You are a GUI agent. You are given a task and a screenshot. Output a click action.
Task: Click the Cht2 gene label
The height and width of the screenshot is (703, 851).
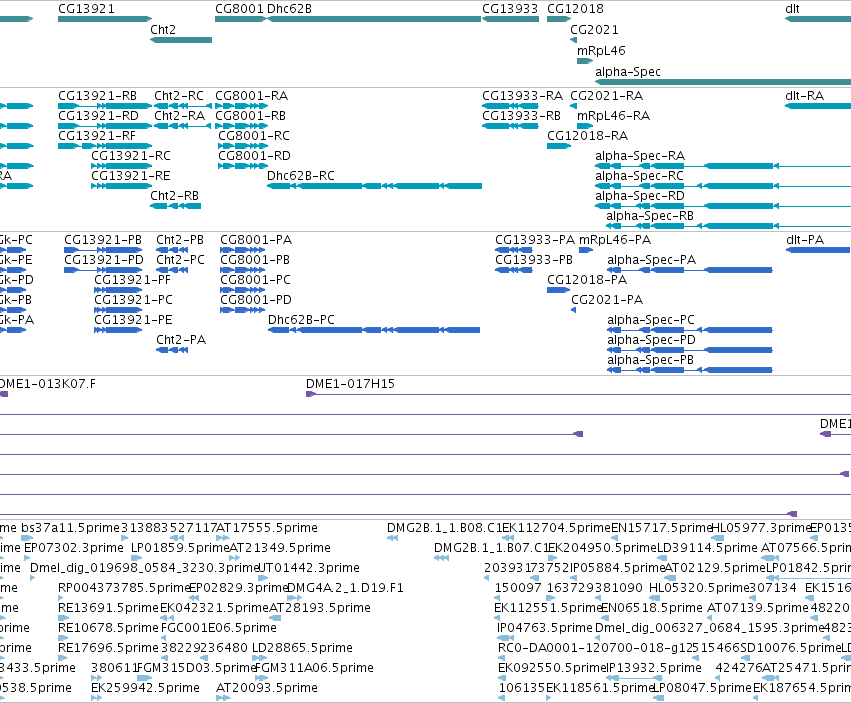click(x=163, y=30)
